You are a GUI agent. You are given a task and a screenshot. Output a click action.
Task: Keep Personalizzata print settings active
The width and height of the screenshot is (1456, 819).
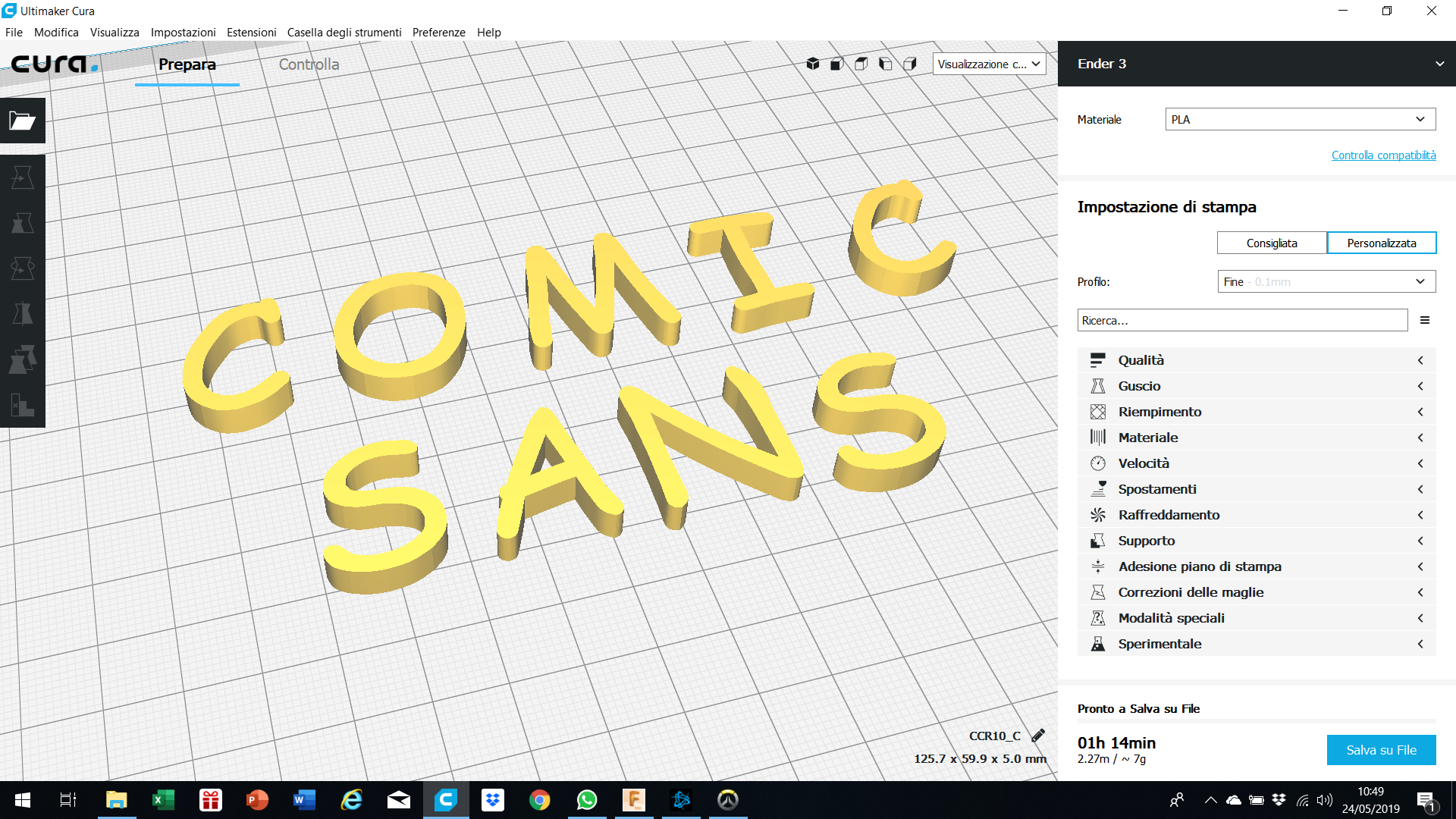(x=1382, y=243)
